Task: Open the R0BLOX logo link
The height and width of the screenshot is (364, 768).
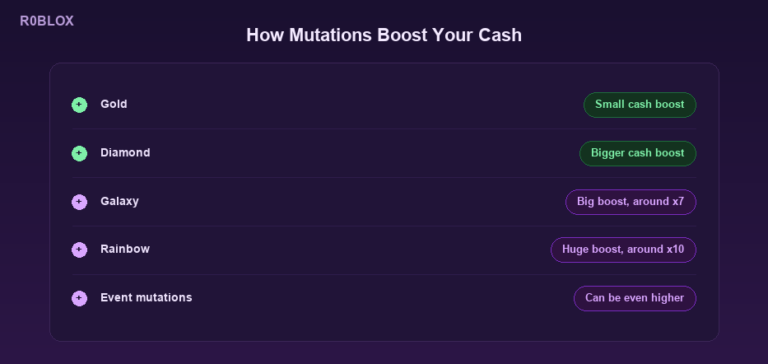Action: tap(47, 21)
